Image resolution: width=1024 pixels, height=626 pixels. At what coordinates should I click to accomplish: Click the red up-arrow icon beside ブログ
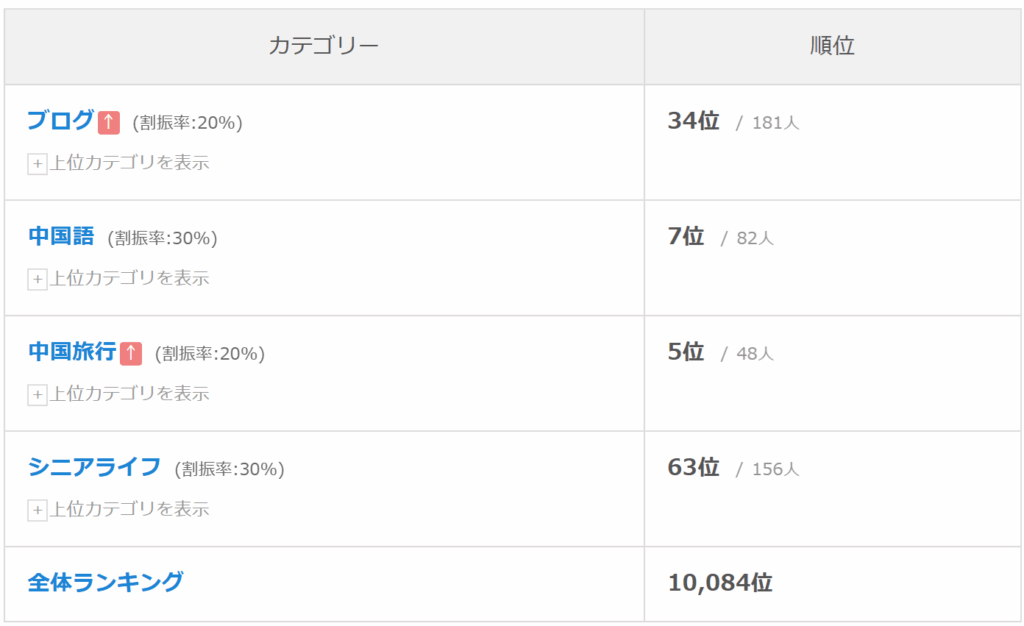pos(108,122)
